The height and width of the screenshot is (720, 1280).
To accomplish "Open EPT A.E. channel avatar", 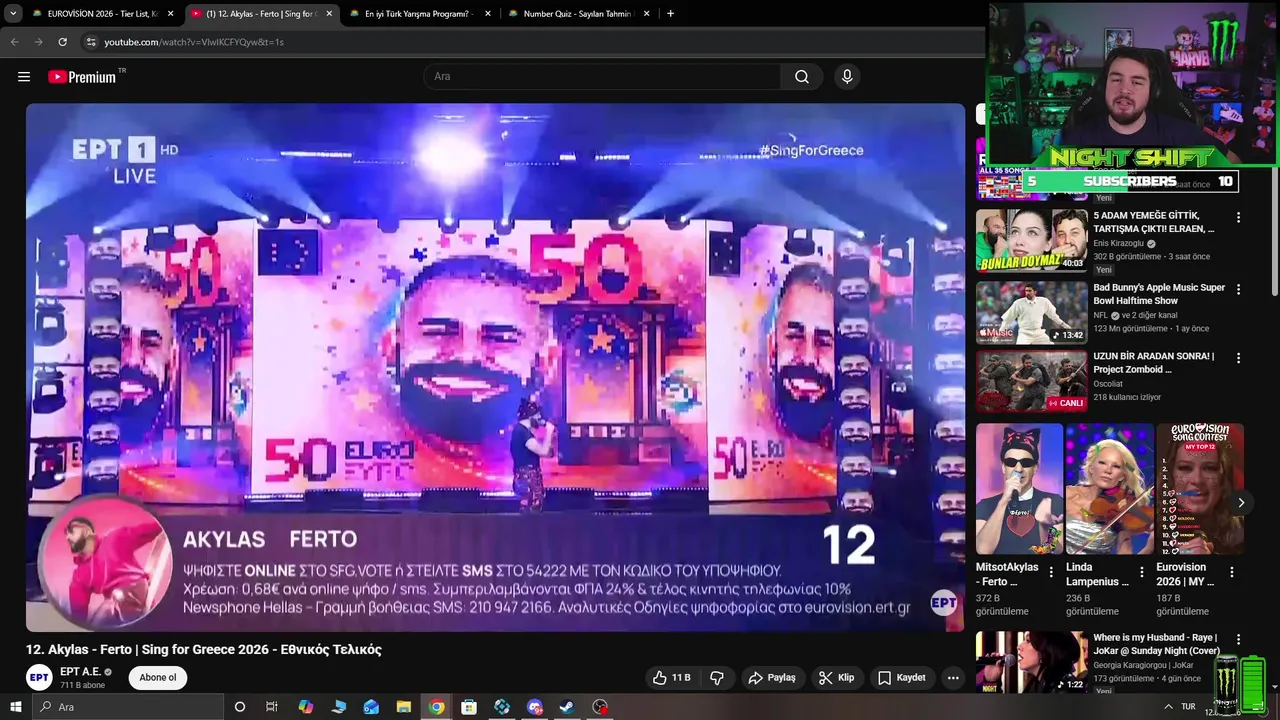I will coord(39,678).
